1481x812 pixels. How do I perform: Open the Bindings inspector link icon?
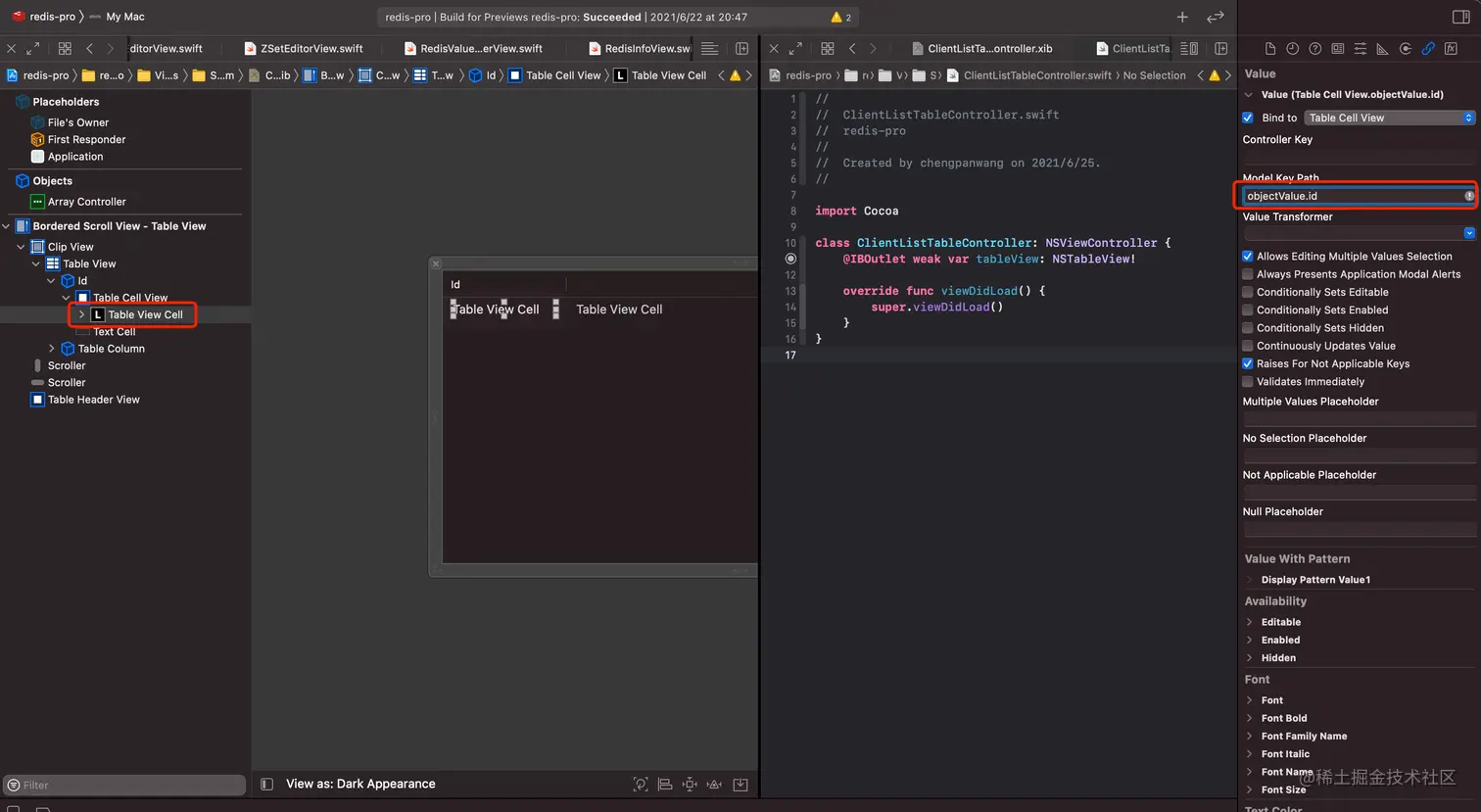click(1428, 49)
